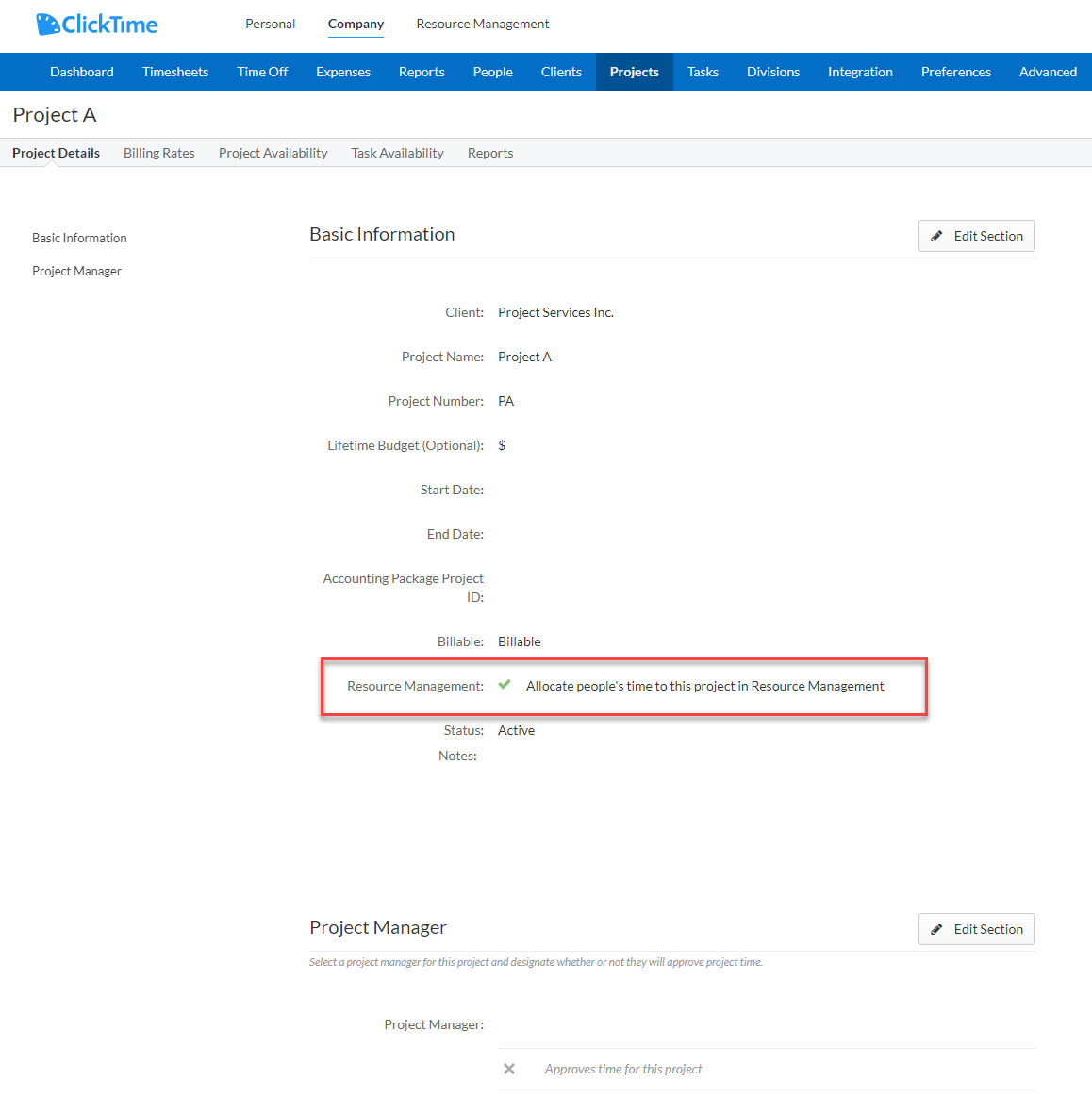Image resolution: width=1092 pixels, height=1115 pixels.
Task: Select Basic Information in the sidebar
Action: click(x=79, y=238)
